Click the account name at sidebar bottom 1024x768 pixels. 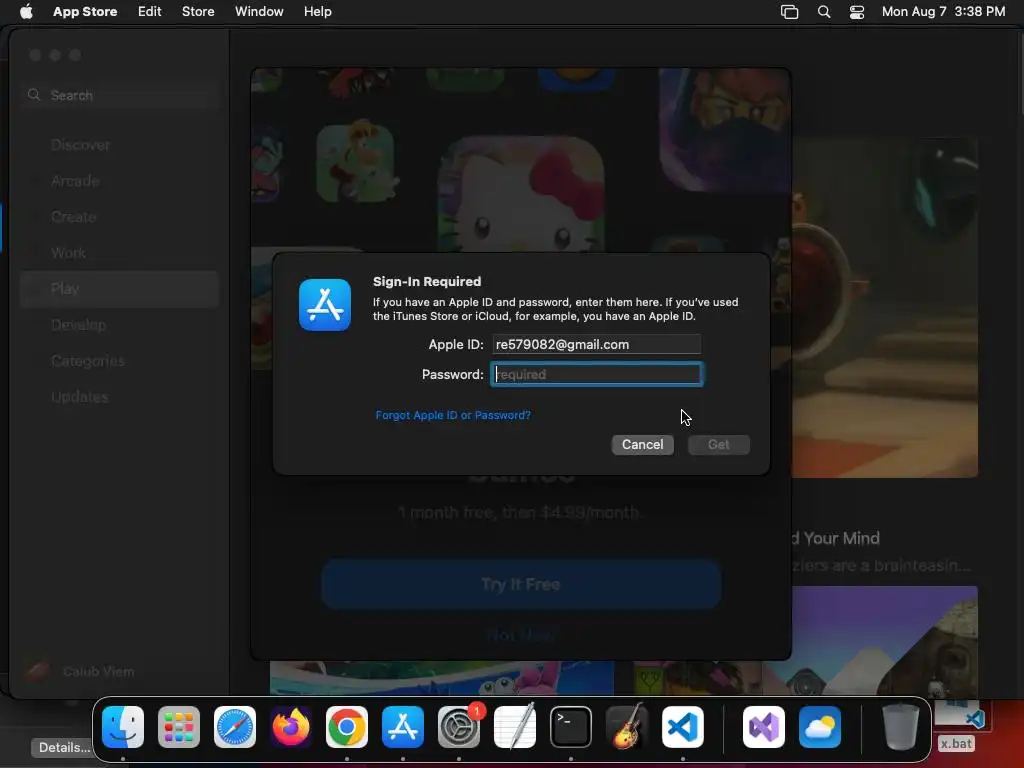[x=99, y=671]
